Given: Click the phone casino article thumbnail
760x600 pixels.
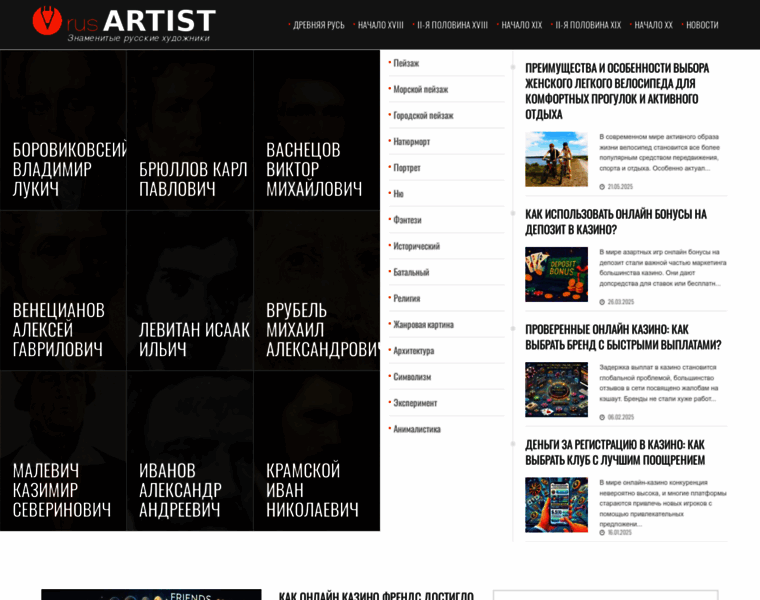Looking at the screenshot, I should [x=556, y=505].
